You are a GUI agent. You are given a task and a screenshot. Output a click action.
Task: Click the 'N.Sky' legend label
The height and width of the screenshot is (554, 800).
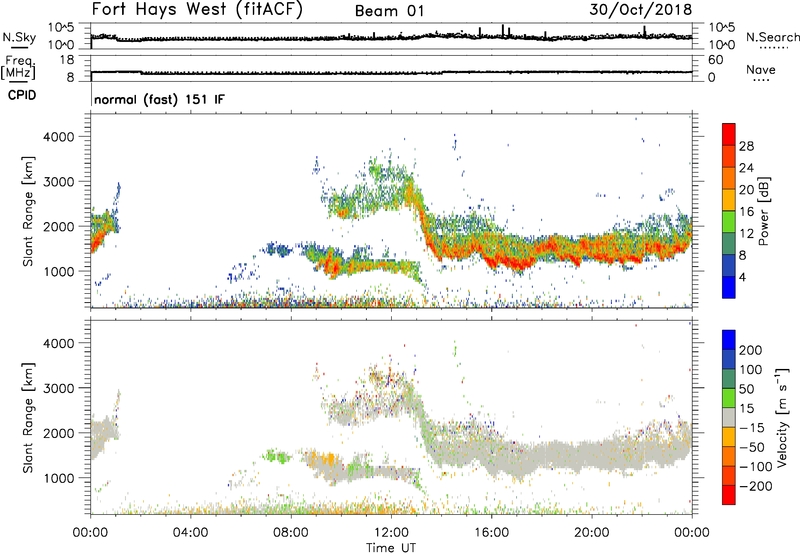pos(19,37)
